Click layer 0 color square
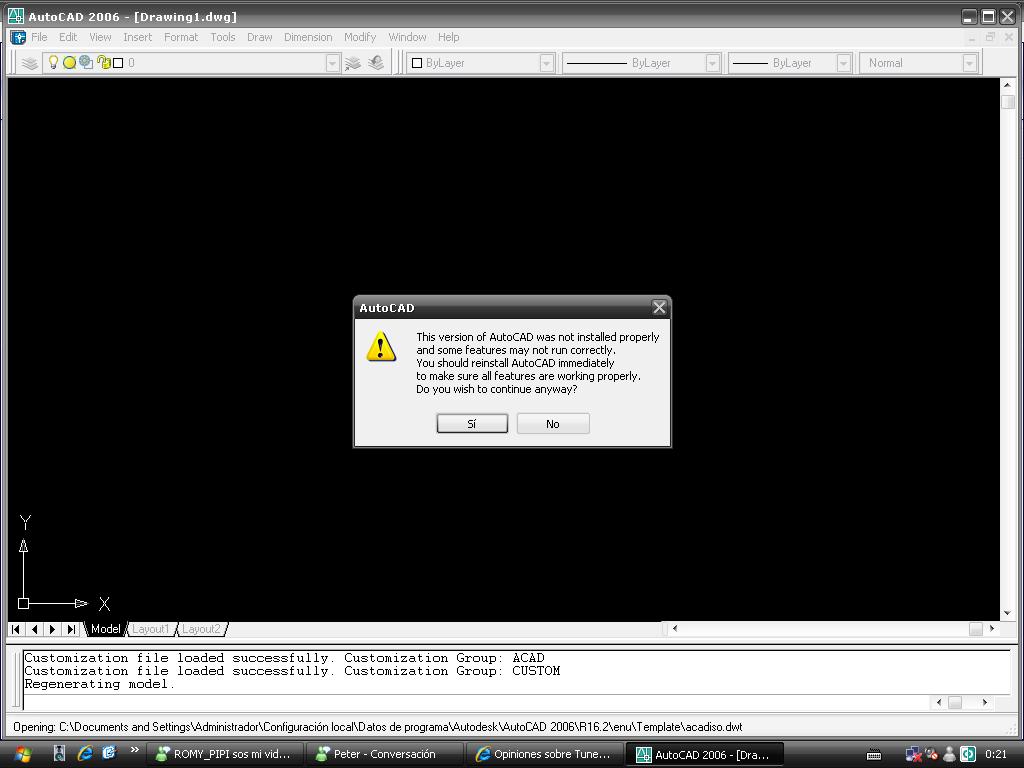The height and width of the screenshot is (768, 1024). [118, 63]
